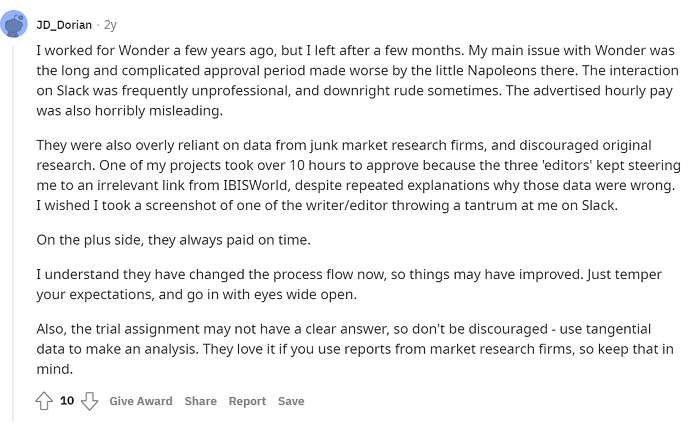700x424 pixels.
Task: Report this comment
Action: click(247, 401)
